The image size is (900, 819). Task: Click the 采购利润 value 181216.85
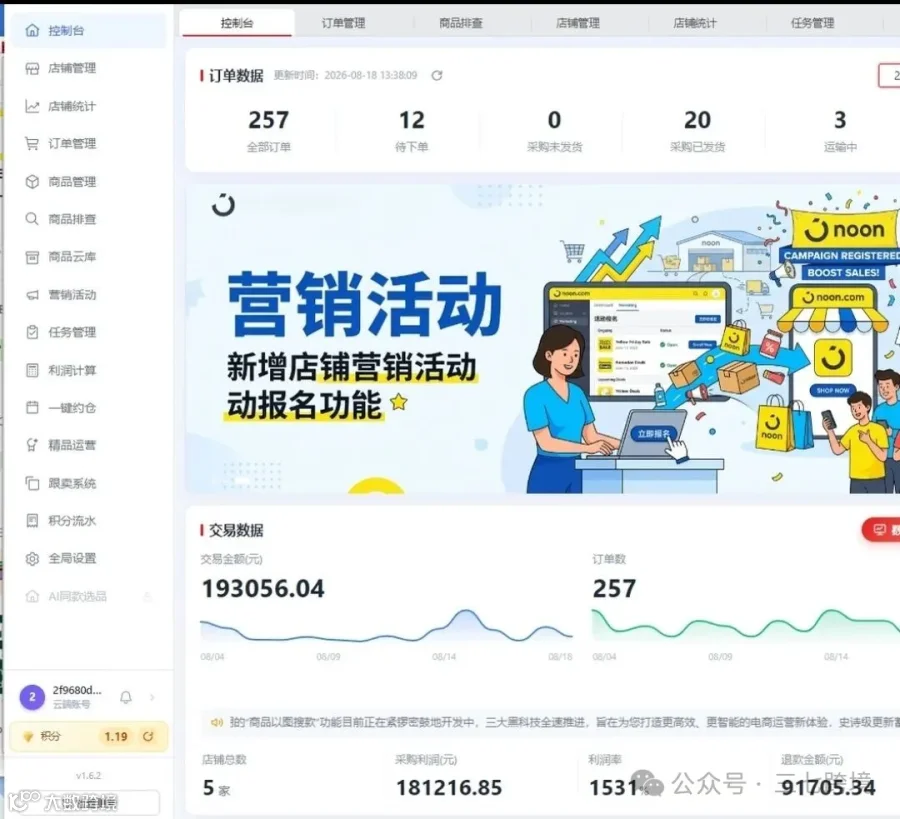(449, 787)
